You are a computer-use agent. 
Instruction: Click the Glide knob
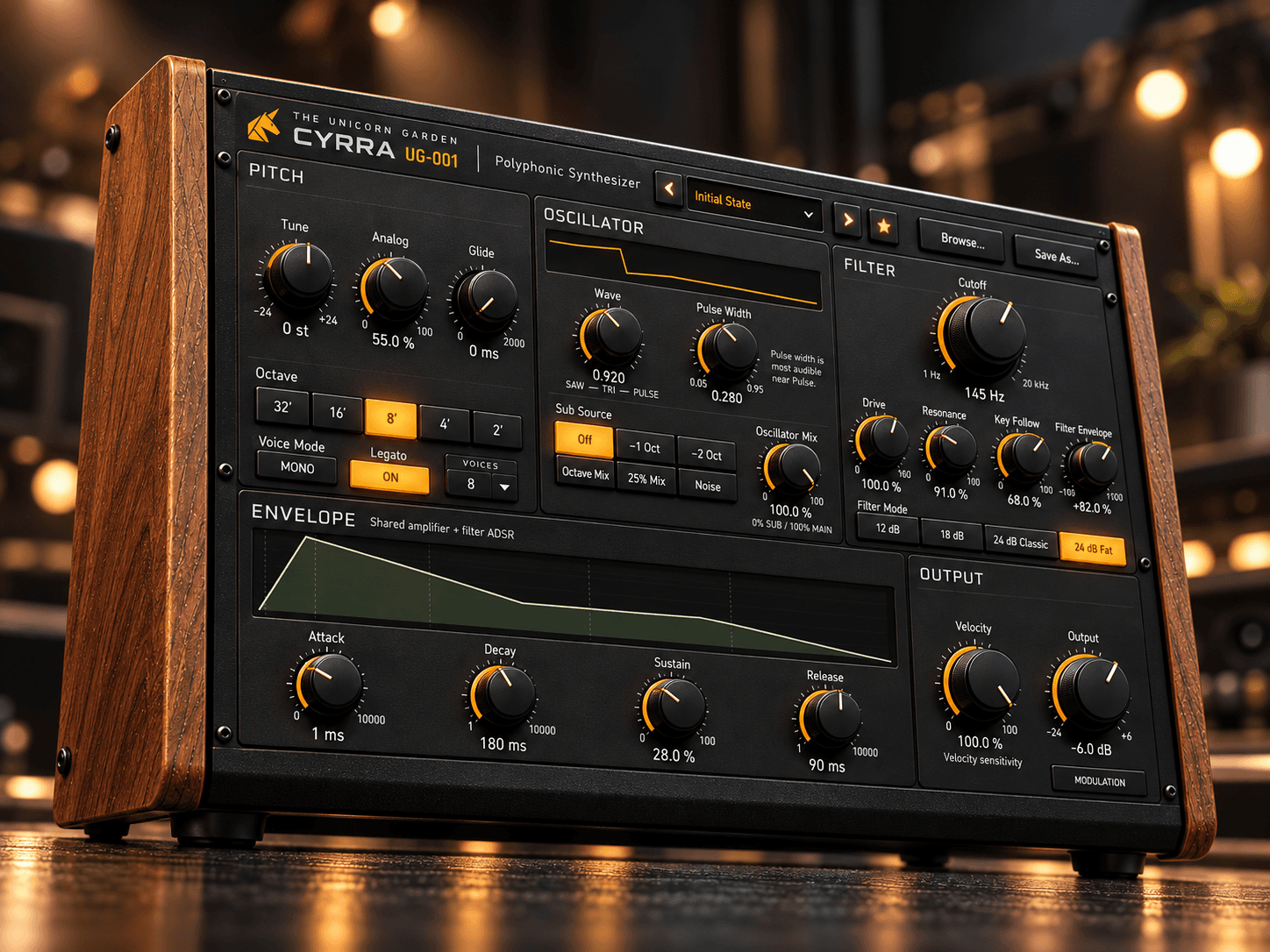487,302
